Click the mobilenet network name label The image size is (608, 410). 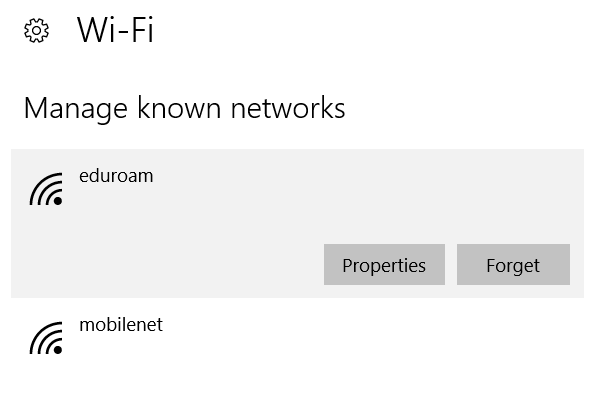tap(121, 325)
